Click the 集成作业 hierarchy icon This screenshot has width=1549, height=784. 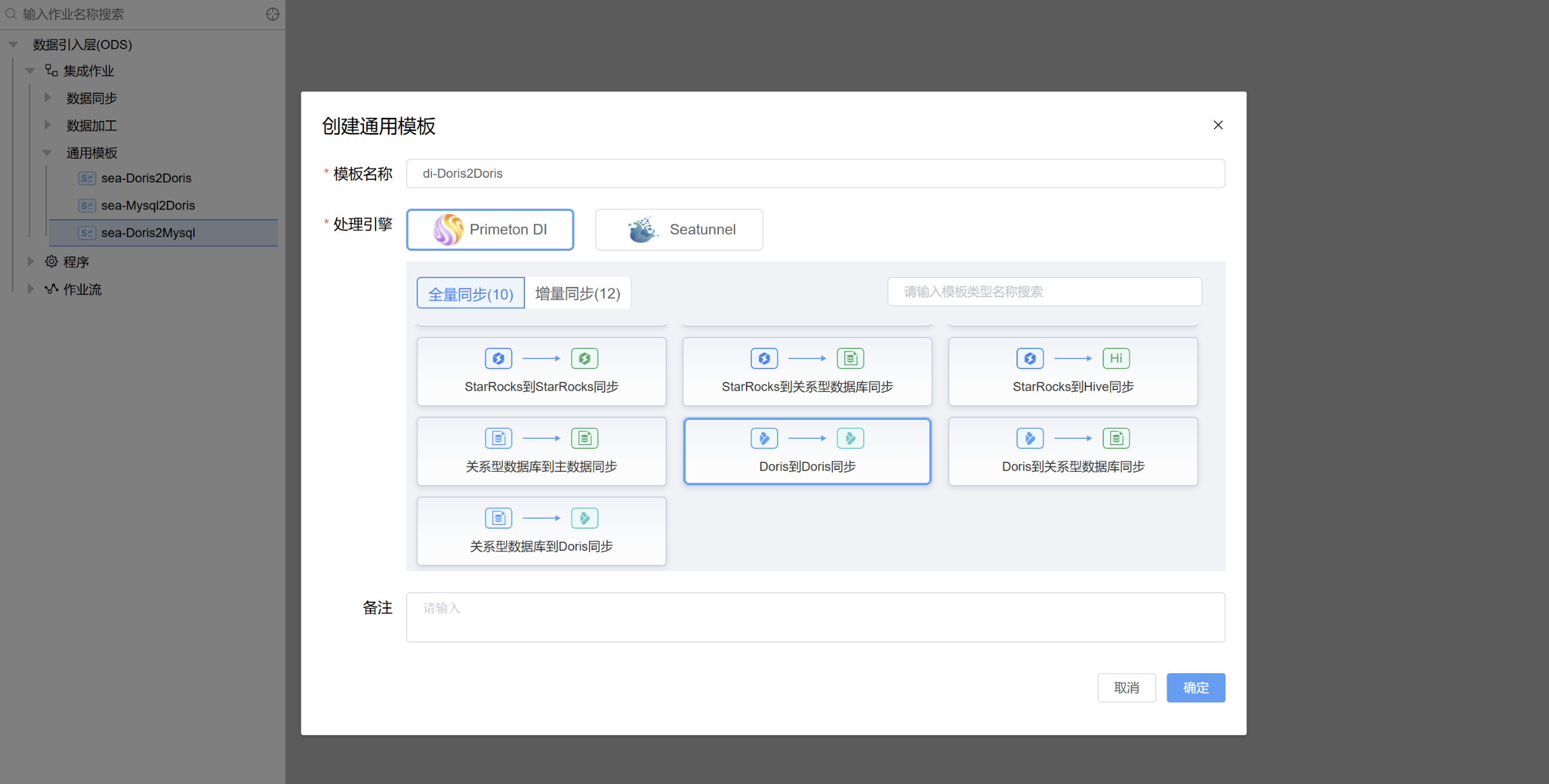tap(51, 70)
